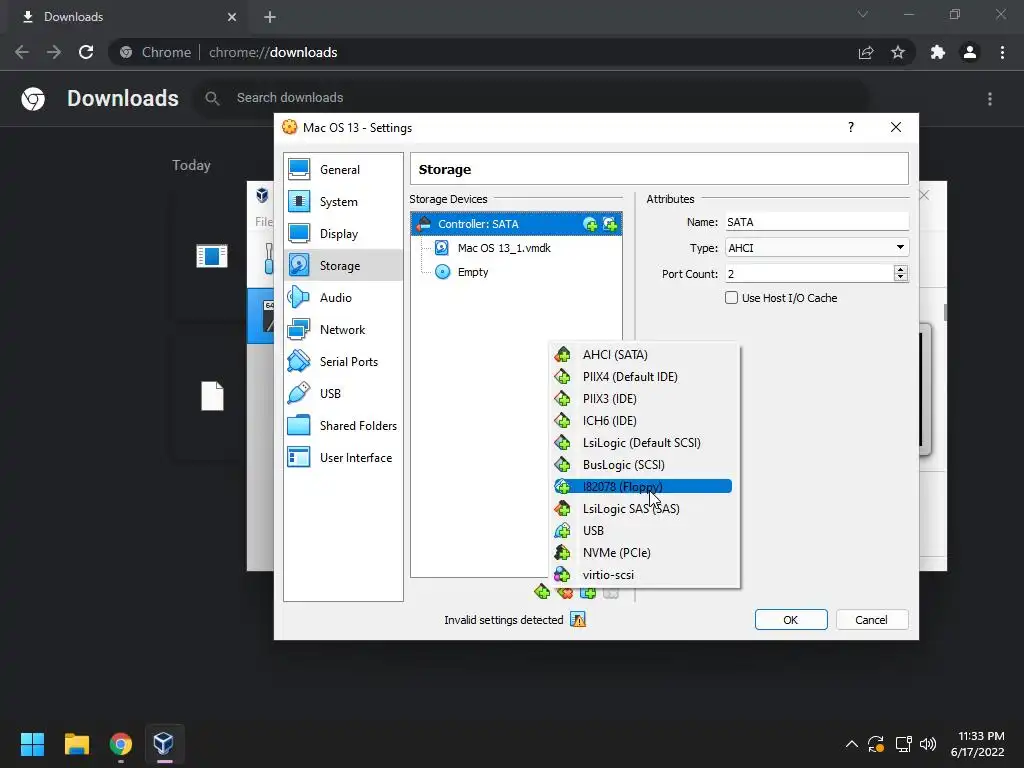Open the Network settings category
The height and width of the screenshot is (768, 1024).
coord(343,330)
